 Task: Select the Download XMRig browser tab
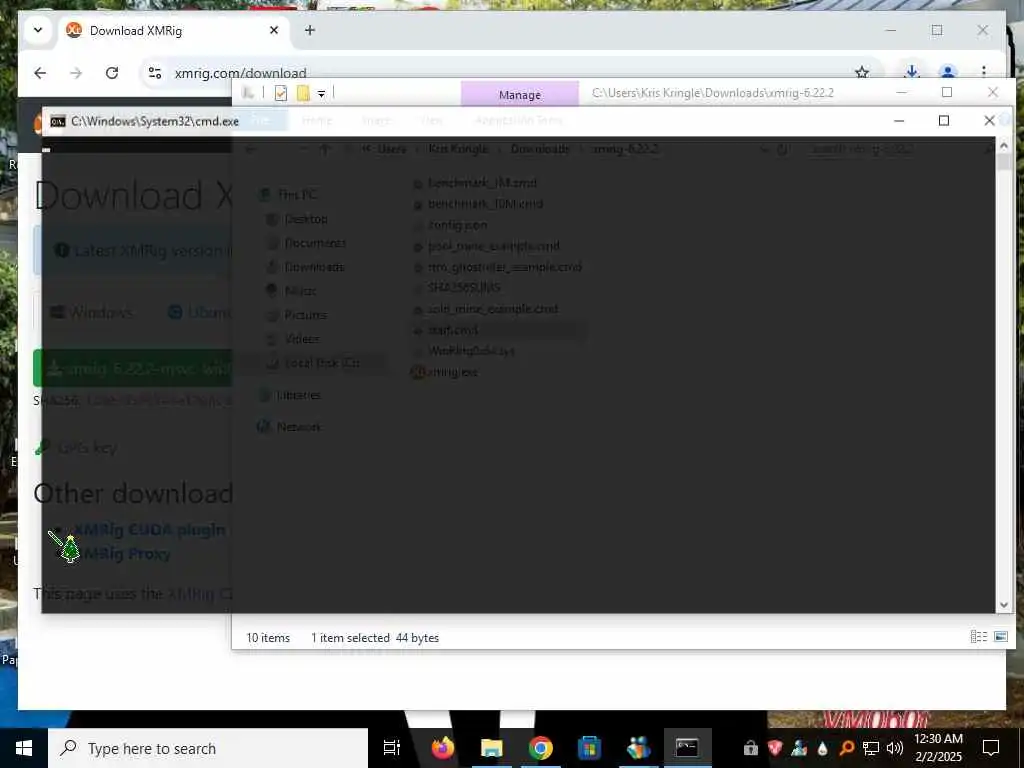[x=173, y=31]
